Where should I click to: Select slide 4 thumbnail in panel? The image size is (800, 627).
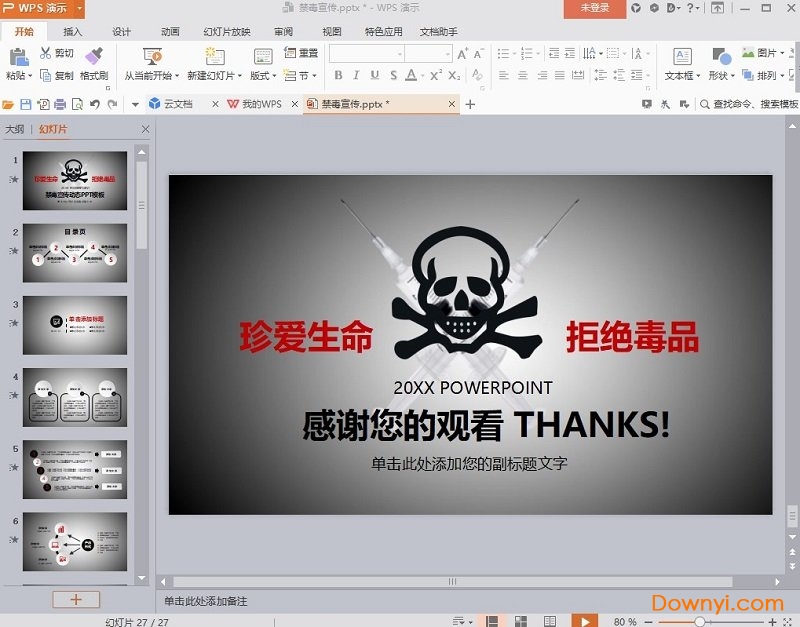point(75,397)
